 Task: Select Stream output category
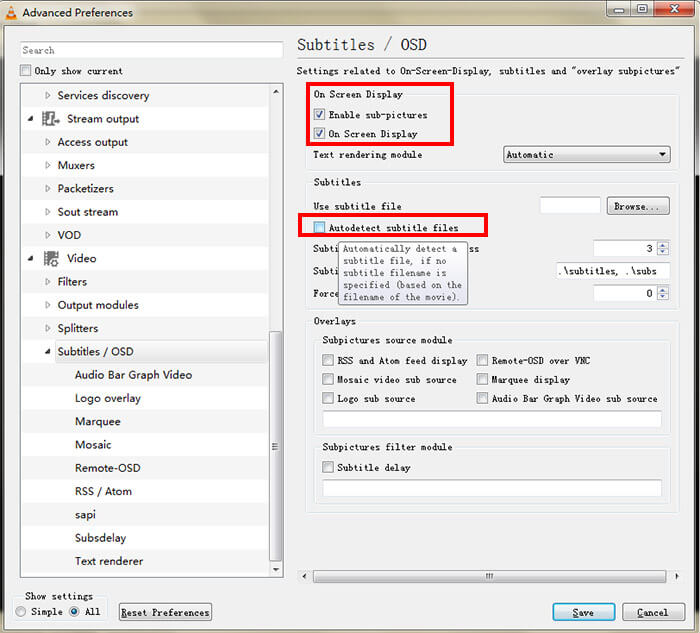[103, 119]
